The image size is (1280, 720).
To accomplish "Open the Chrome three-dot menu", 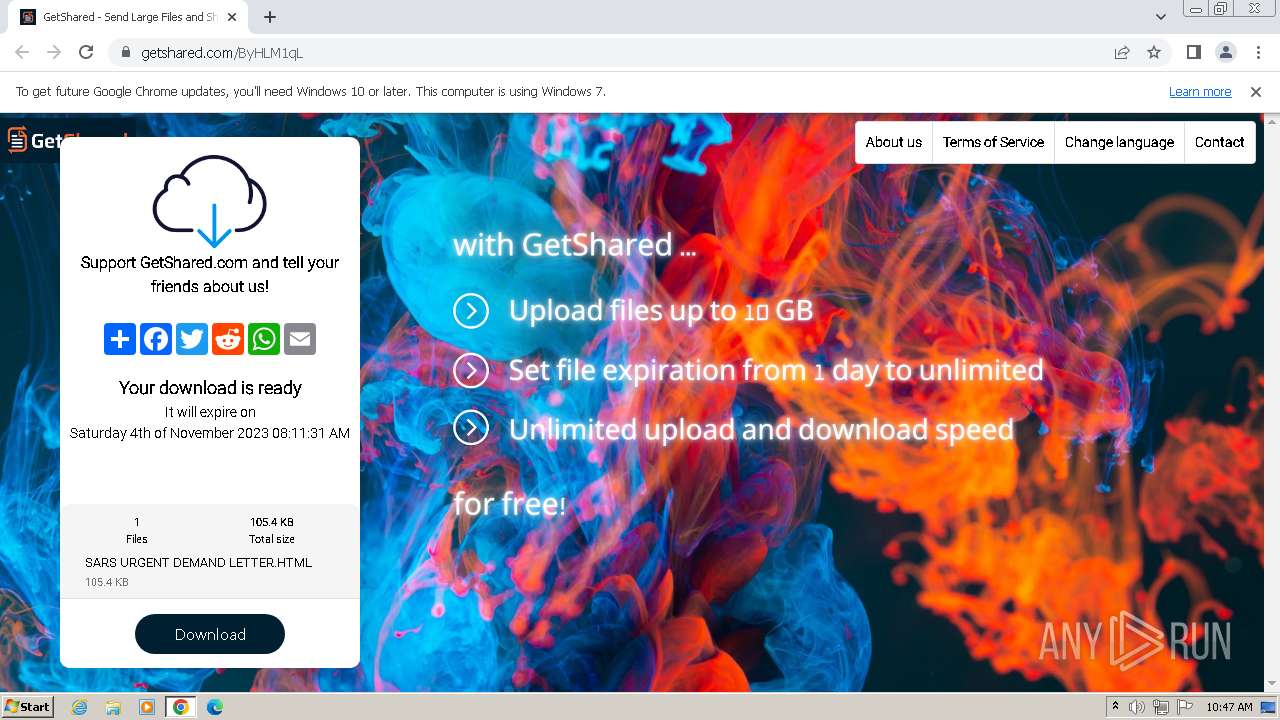I will [x=1257, y=52].
